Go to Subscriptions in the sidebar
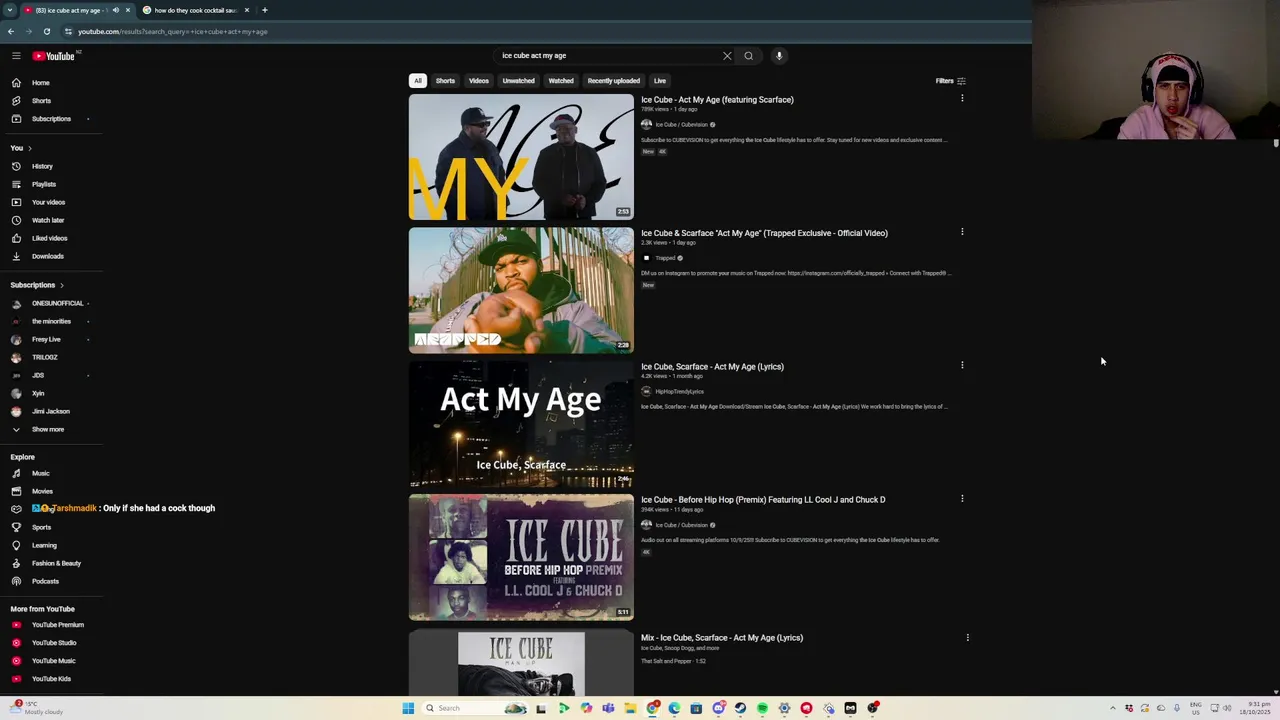1280x720 pixels. coord(52,119)
